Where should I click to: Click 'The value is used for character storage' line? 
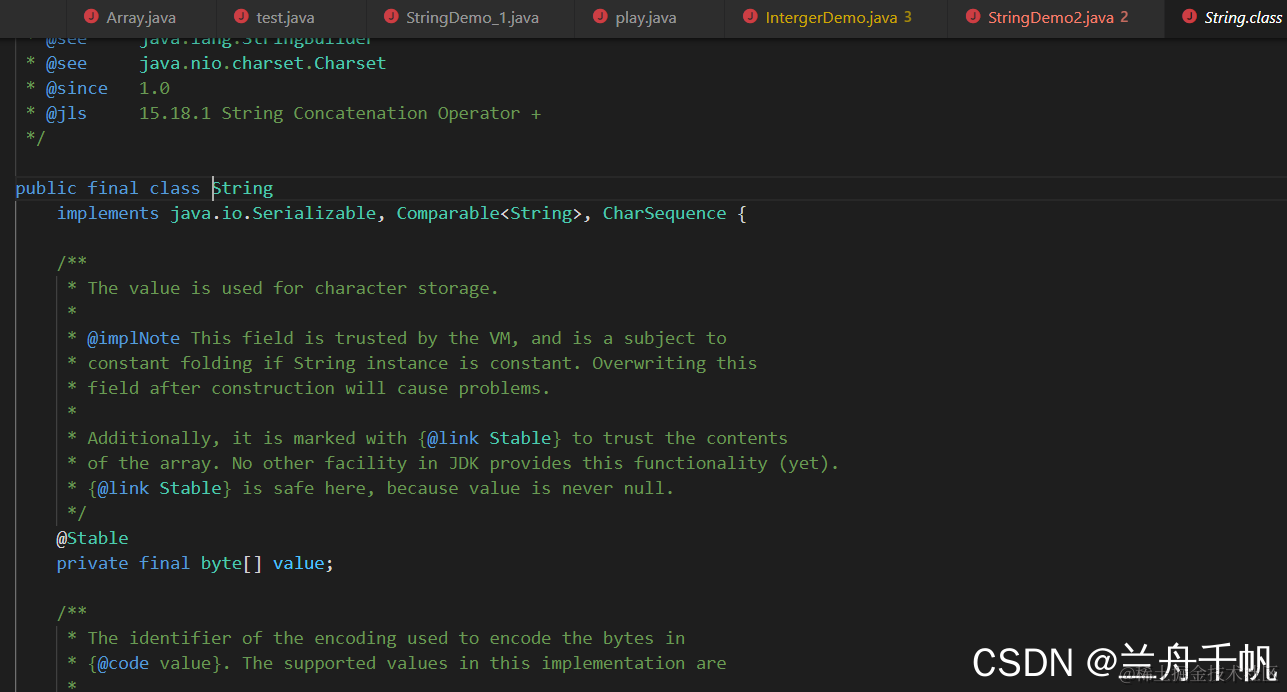pos(293,288)
